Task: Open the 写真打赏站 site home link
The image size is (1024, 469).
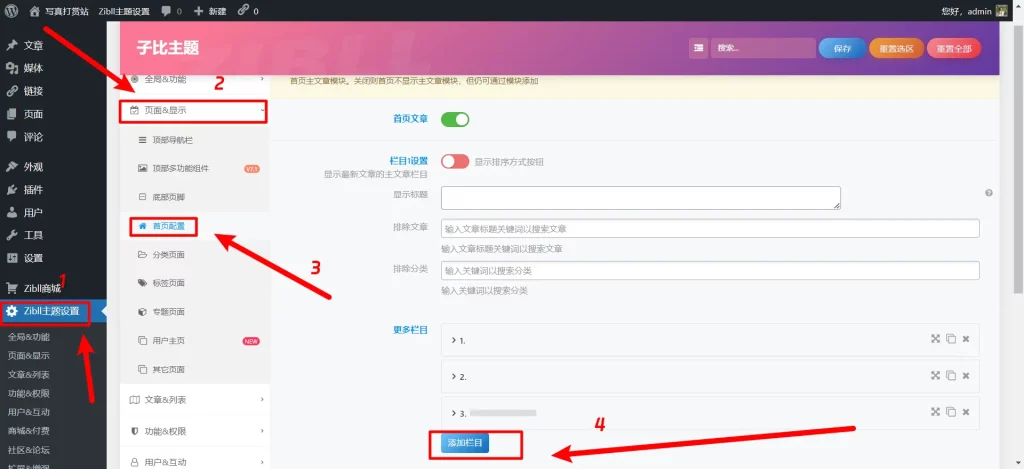Action: coord(59,11)
